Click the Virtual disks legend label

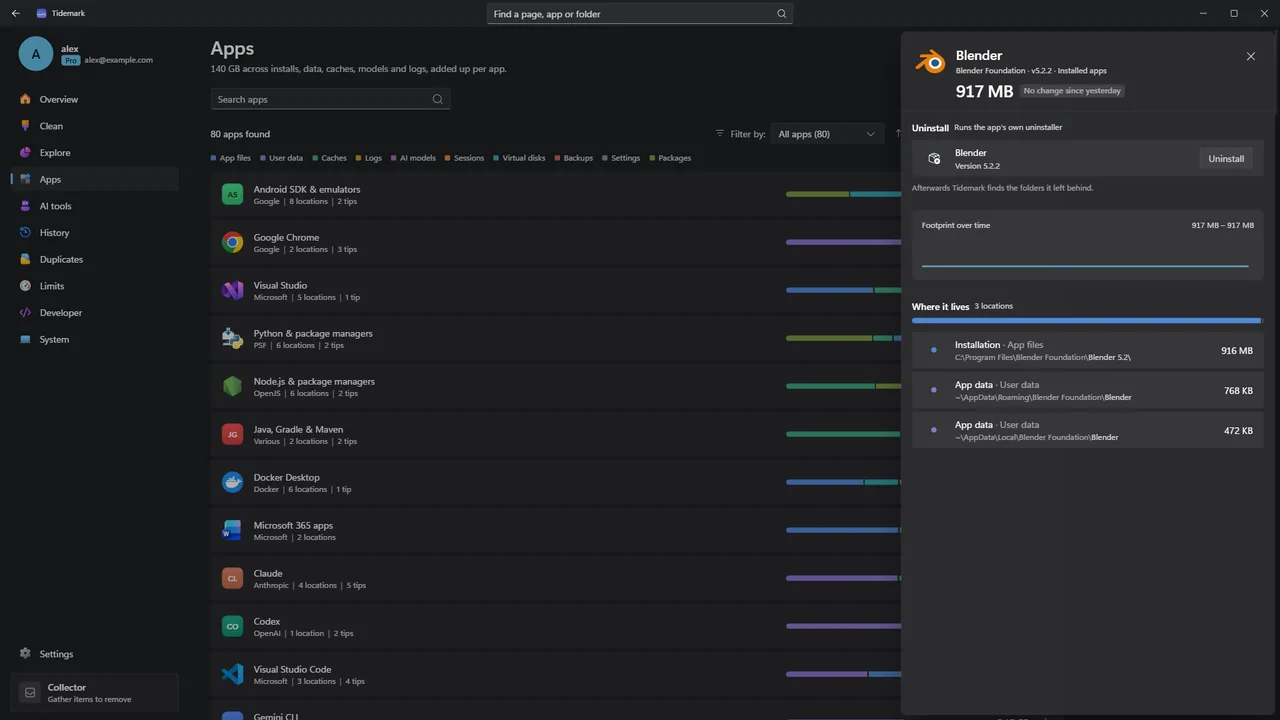click(524, 158)
